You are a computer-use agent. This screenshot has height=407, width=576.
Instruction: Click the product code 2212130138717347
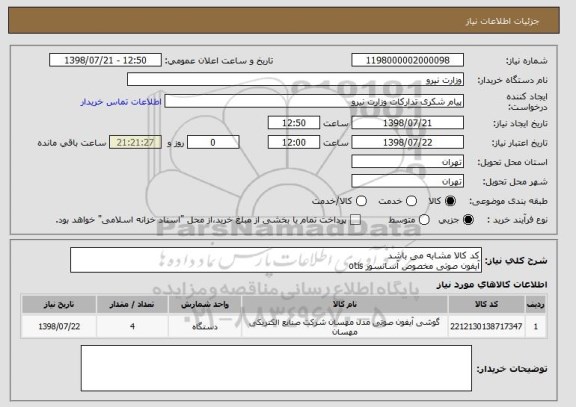tap(486, 326)
